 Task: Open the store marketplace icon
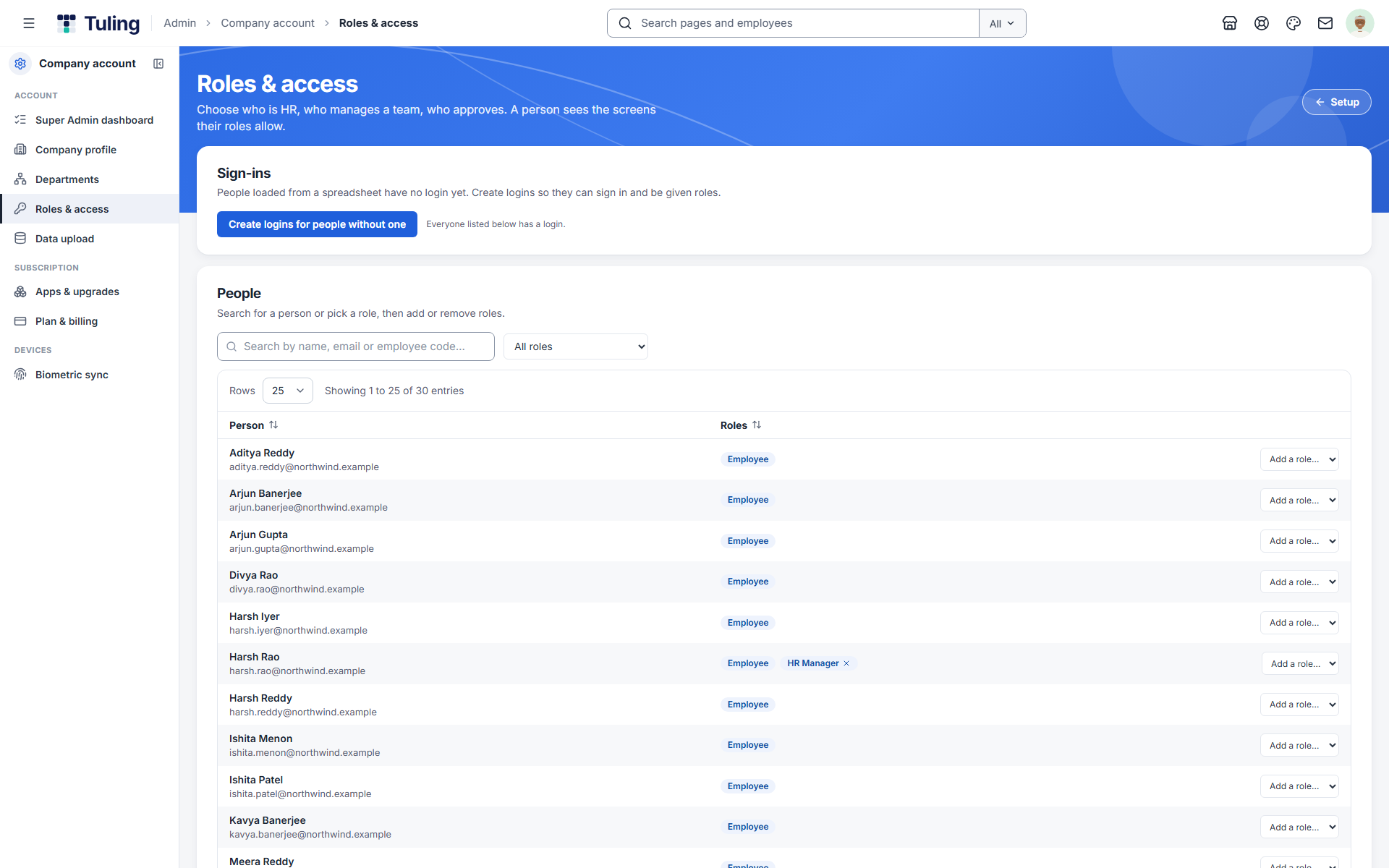click(x=1230, y=23)
